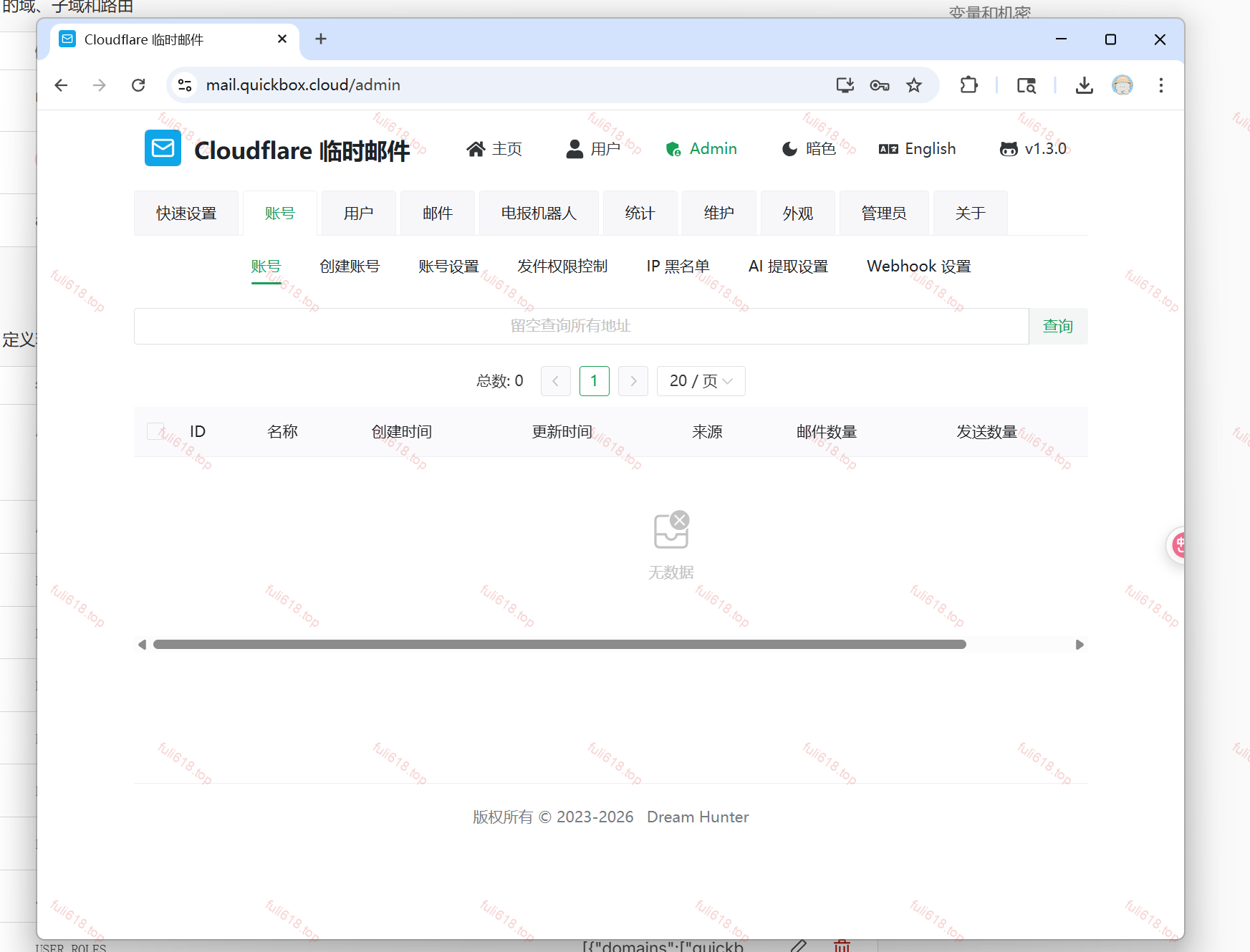1250x952 pixels.
Task: Close the Cloudflare 临时邮件 tab
Action: click(x=282, y=39)
